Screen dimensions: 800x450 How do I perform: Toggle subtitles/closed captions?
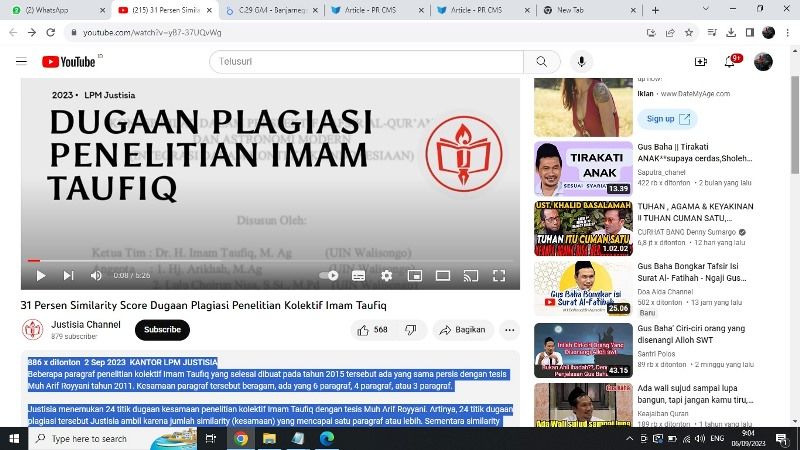pos(359,276)
